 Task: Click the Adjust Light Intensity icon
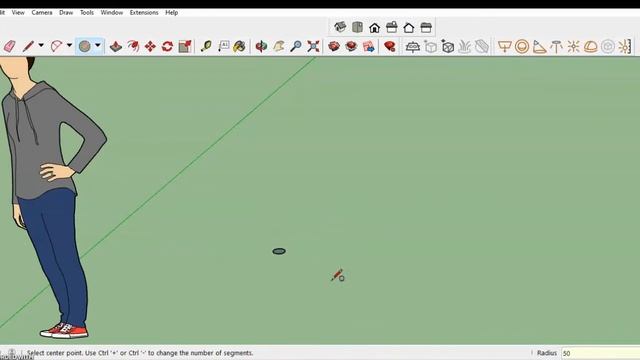(x=625, y=46)
